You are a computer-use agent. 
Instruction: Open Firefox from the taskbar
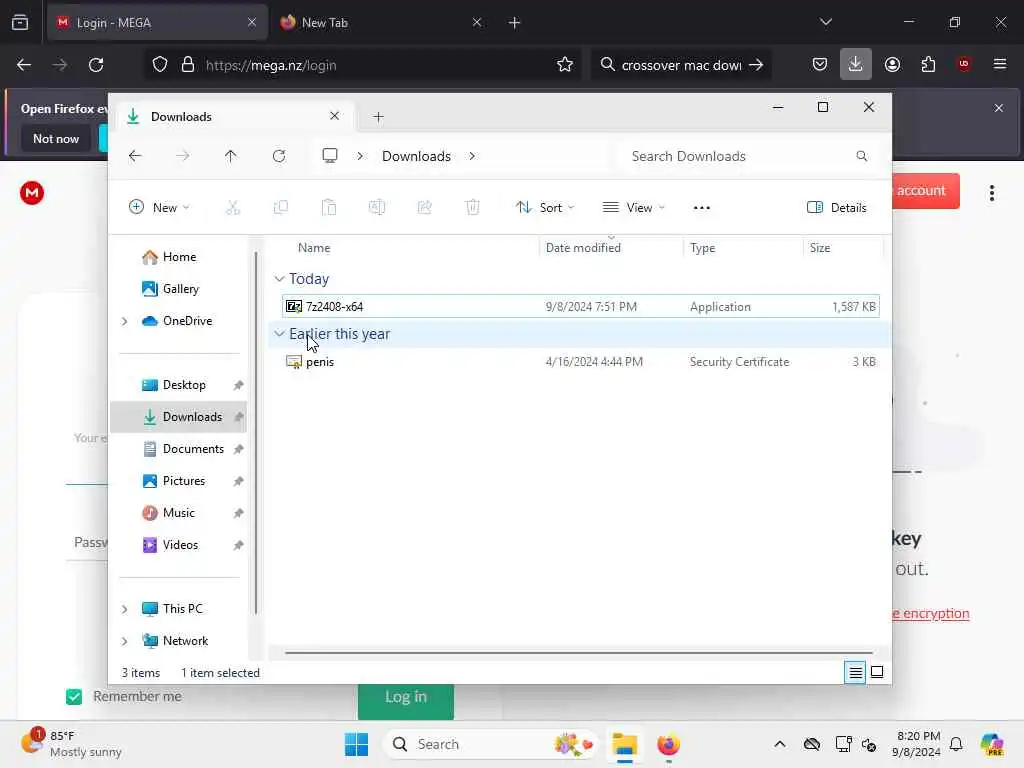[x=668, y=744]
